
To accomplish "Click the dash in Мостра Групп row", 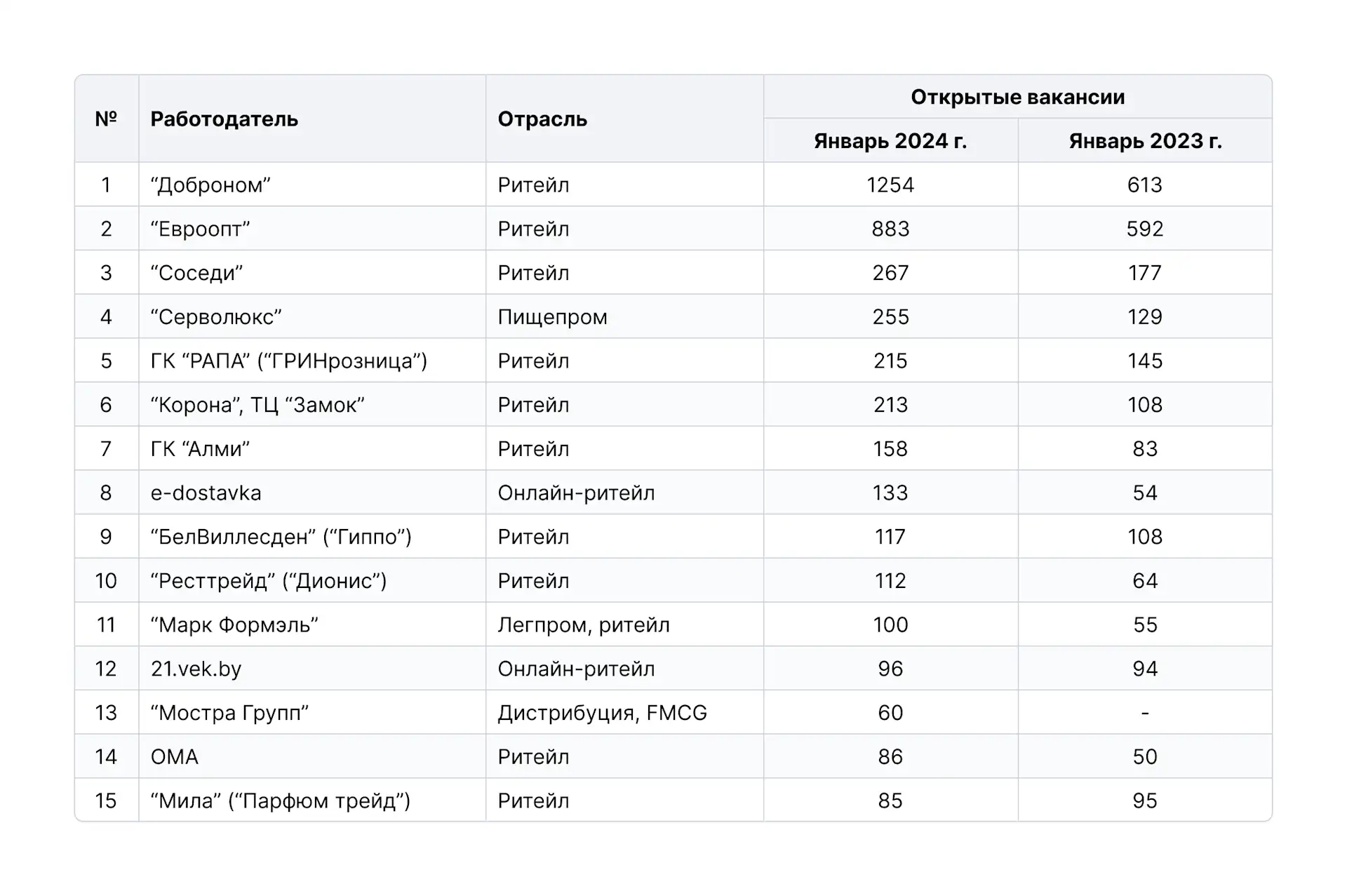I will point(1145,713).
